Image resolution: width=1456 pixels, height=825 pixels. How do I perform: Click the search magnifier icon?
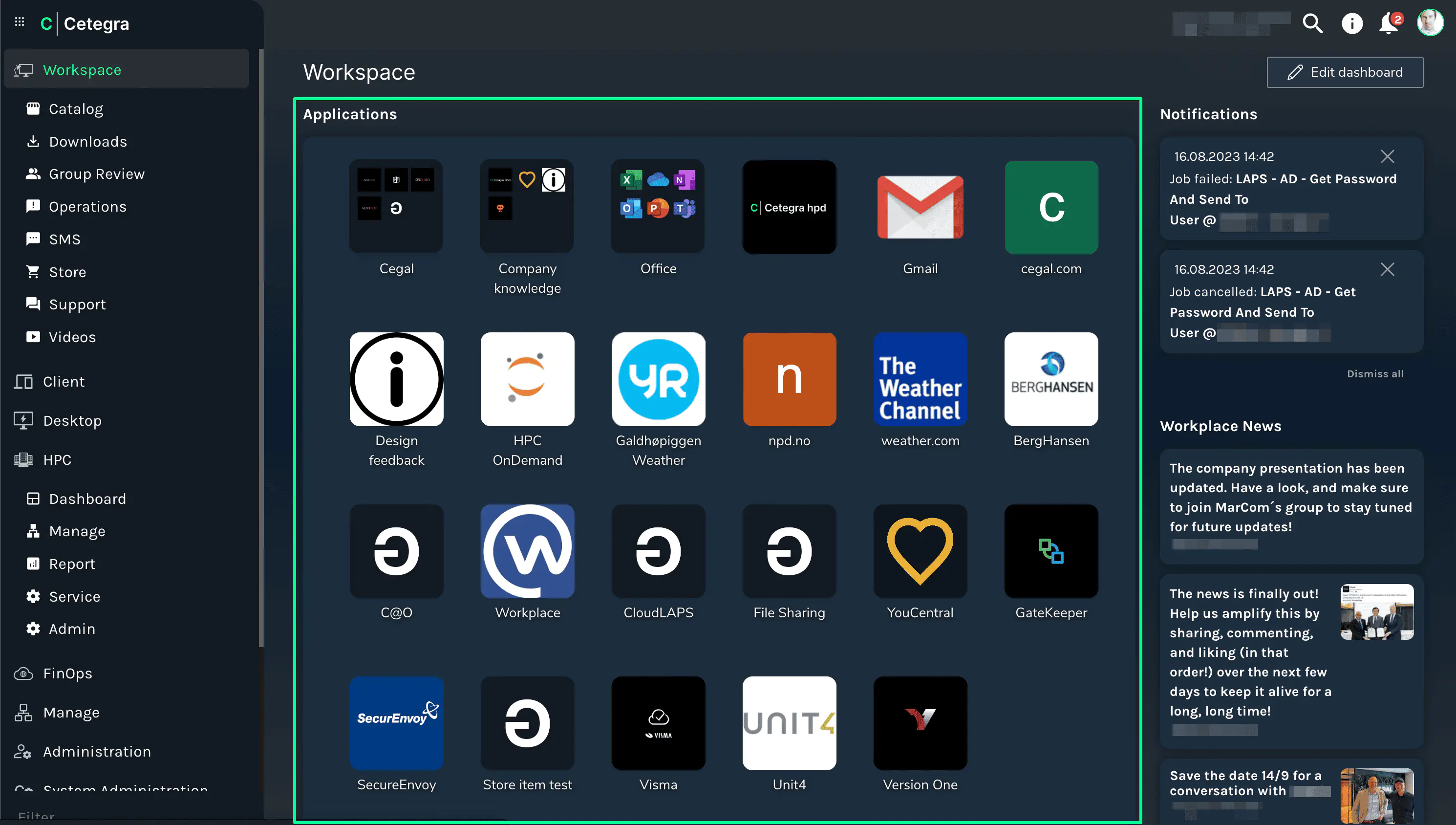1312,24
